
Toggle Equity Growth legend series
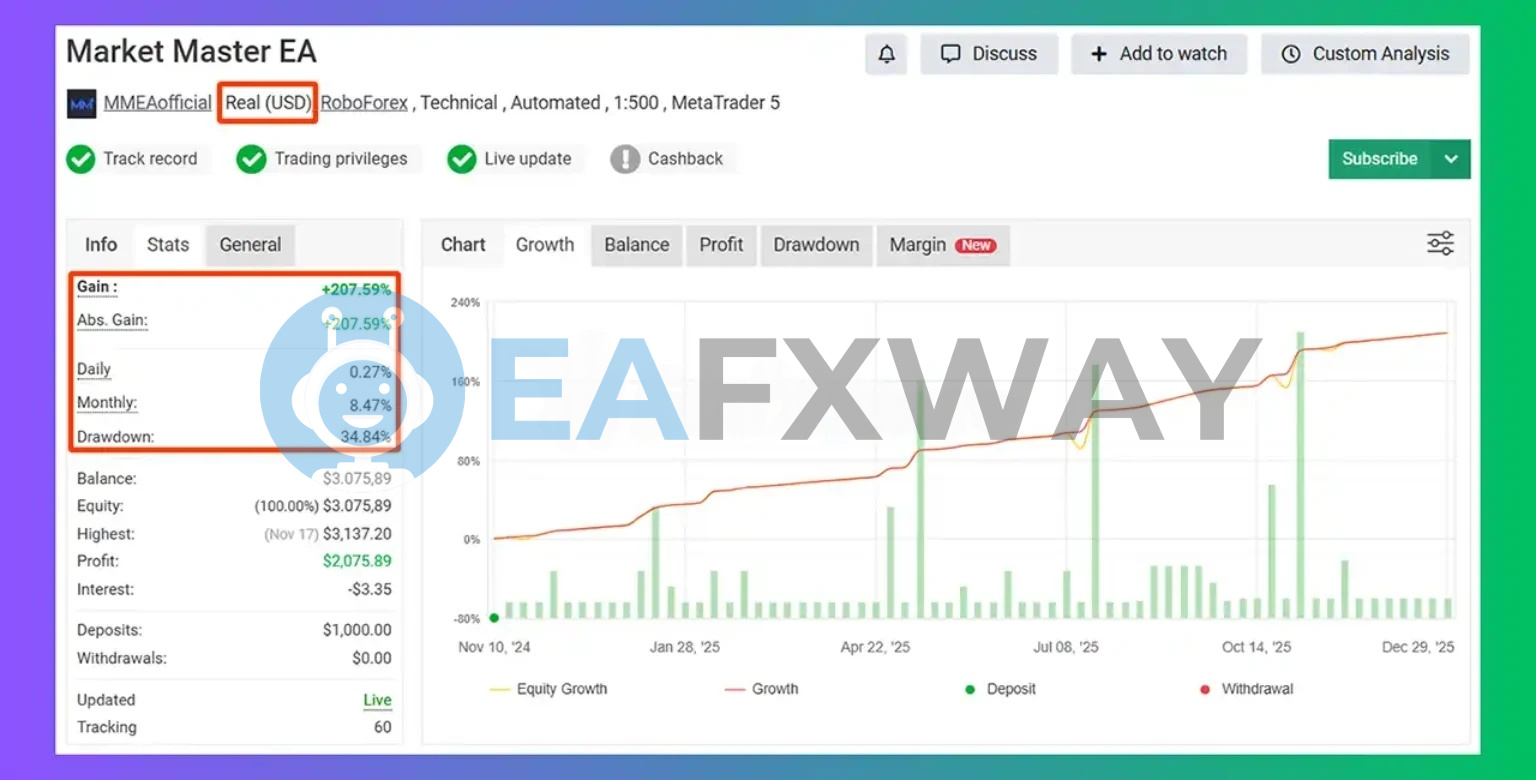pyautogui.click(x=548, y=689)
